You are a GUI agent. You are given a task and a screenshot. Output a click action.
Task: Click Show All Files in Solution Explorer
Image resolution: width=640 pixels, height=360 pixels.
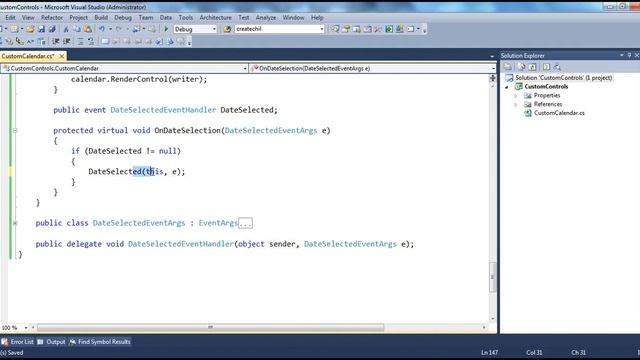tap(521, 67)
